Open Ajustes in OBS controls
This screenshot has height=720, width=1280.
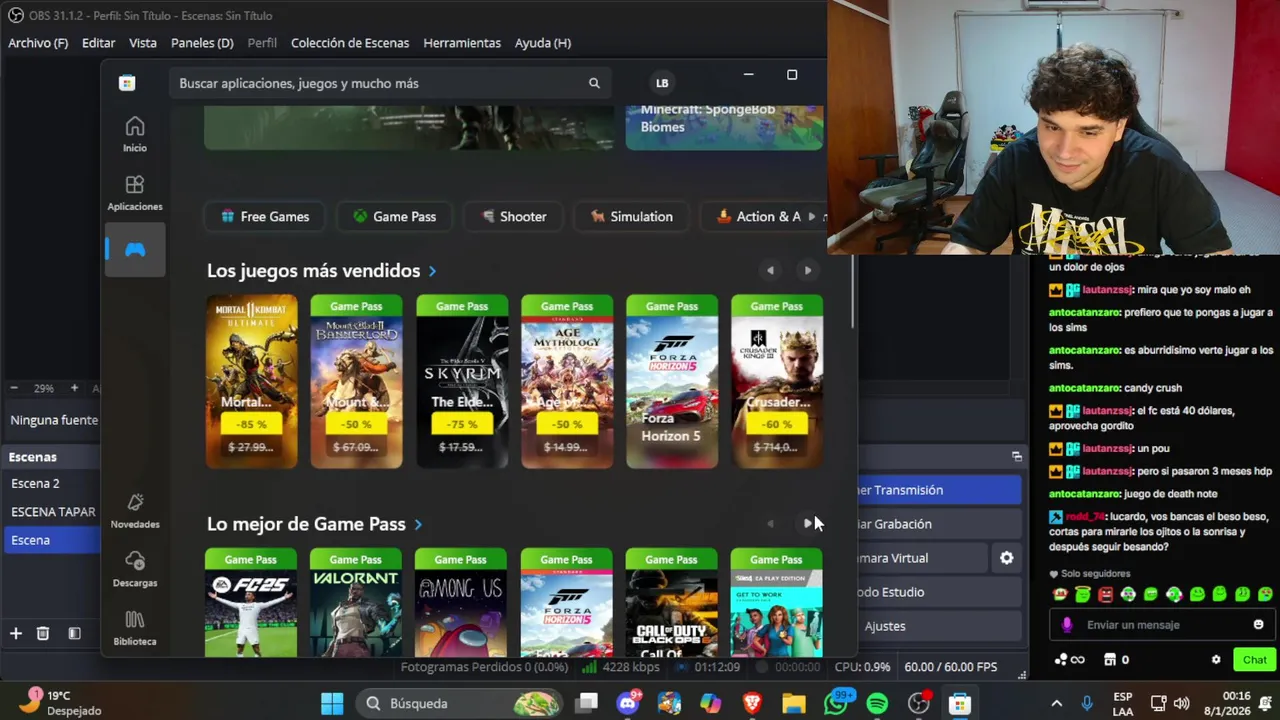click(940, 626)
